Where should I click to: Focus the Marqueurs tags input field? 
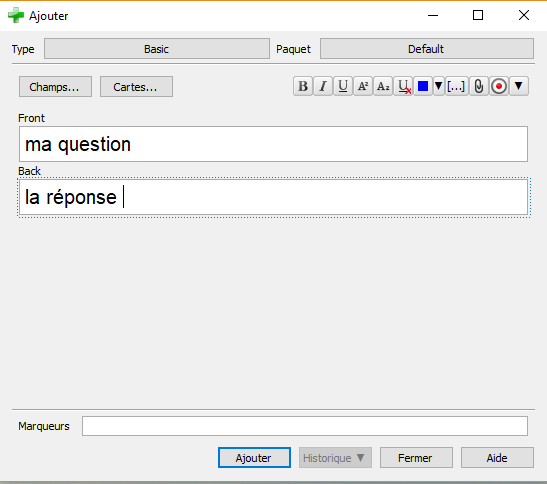click(305, 426)
